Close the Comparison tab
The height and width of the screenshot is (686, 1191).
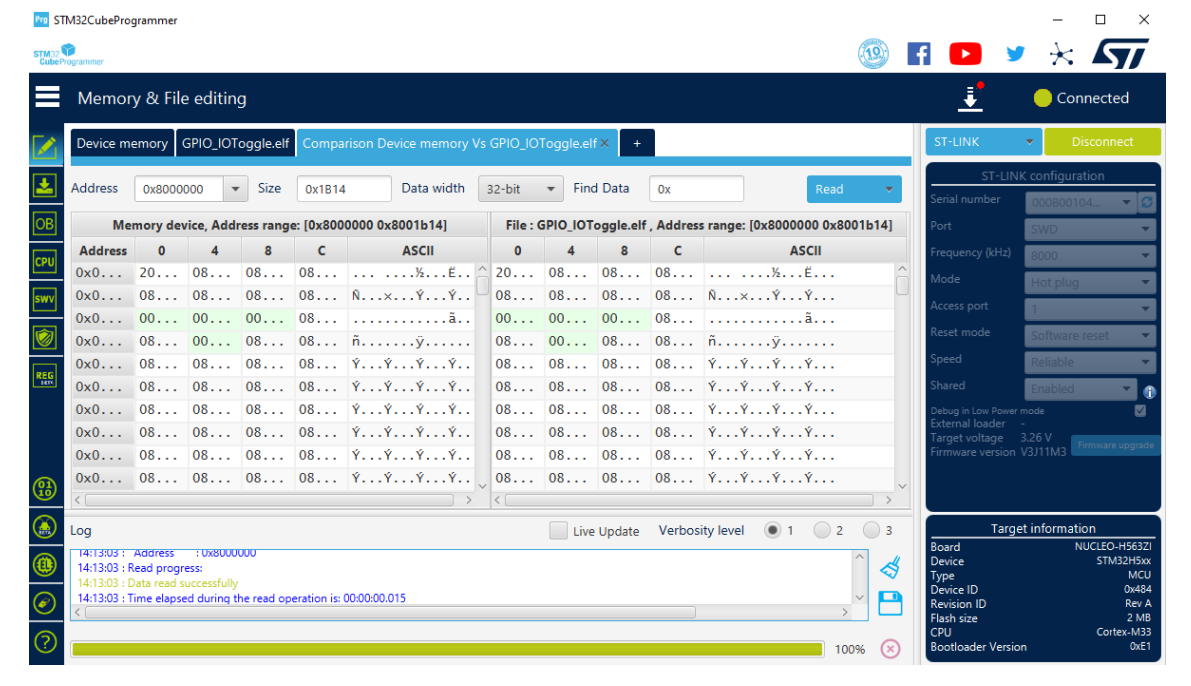click(605, 143)
